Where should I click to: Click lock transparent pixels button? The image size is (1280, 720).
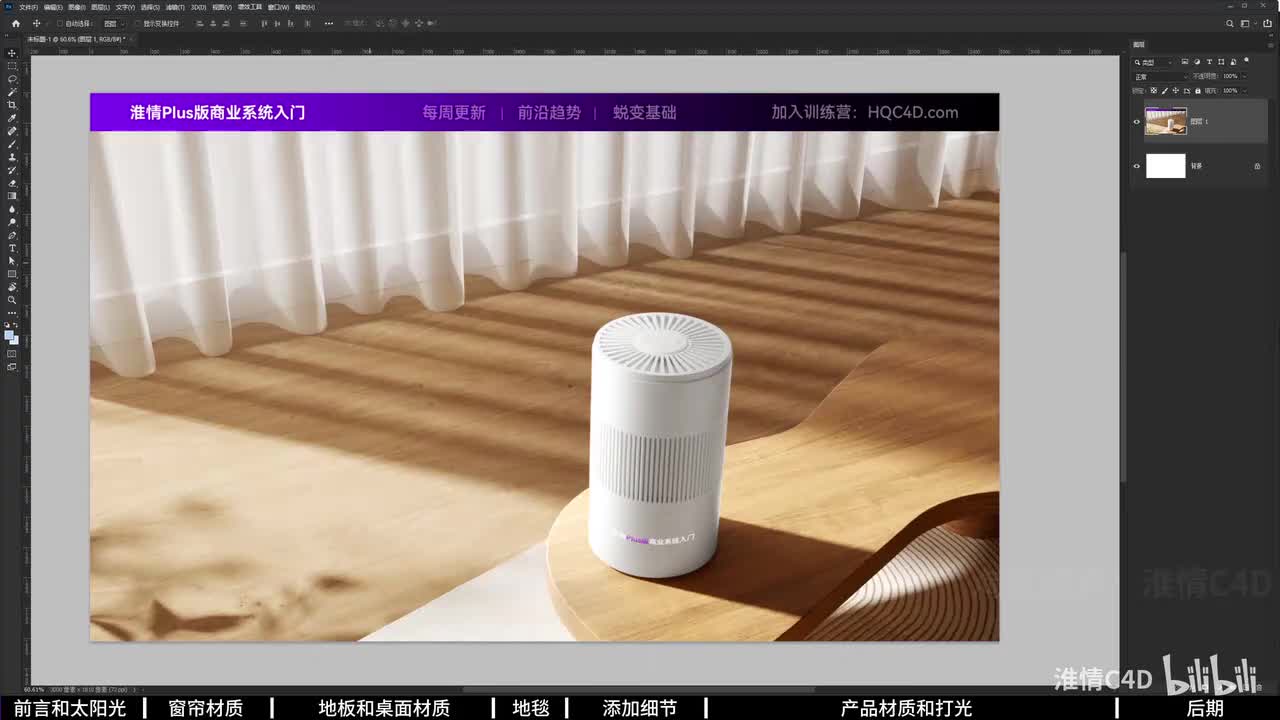(1154, 90)
